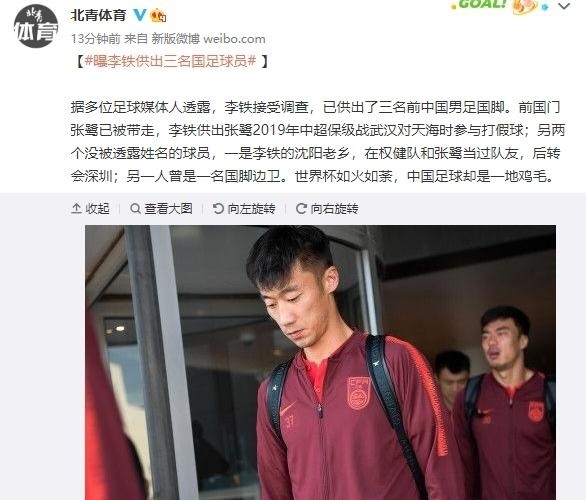Click the collapse arrow icon beside 收起
Viewport: 586px width, 500px height.
(x=76, y=208)
